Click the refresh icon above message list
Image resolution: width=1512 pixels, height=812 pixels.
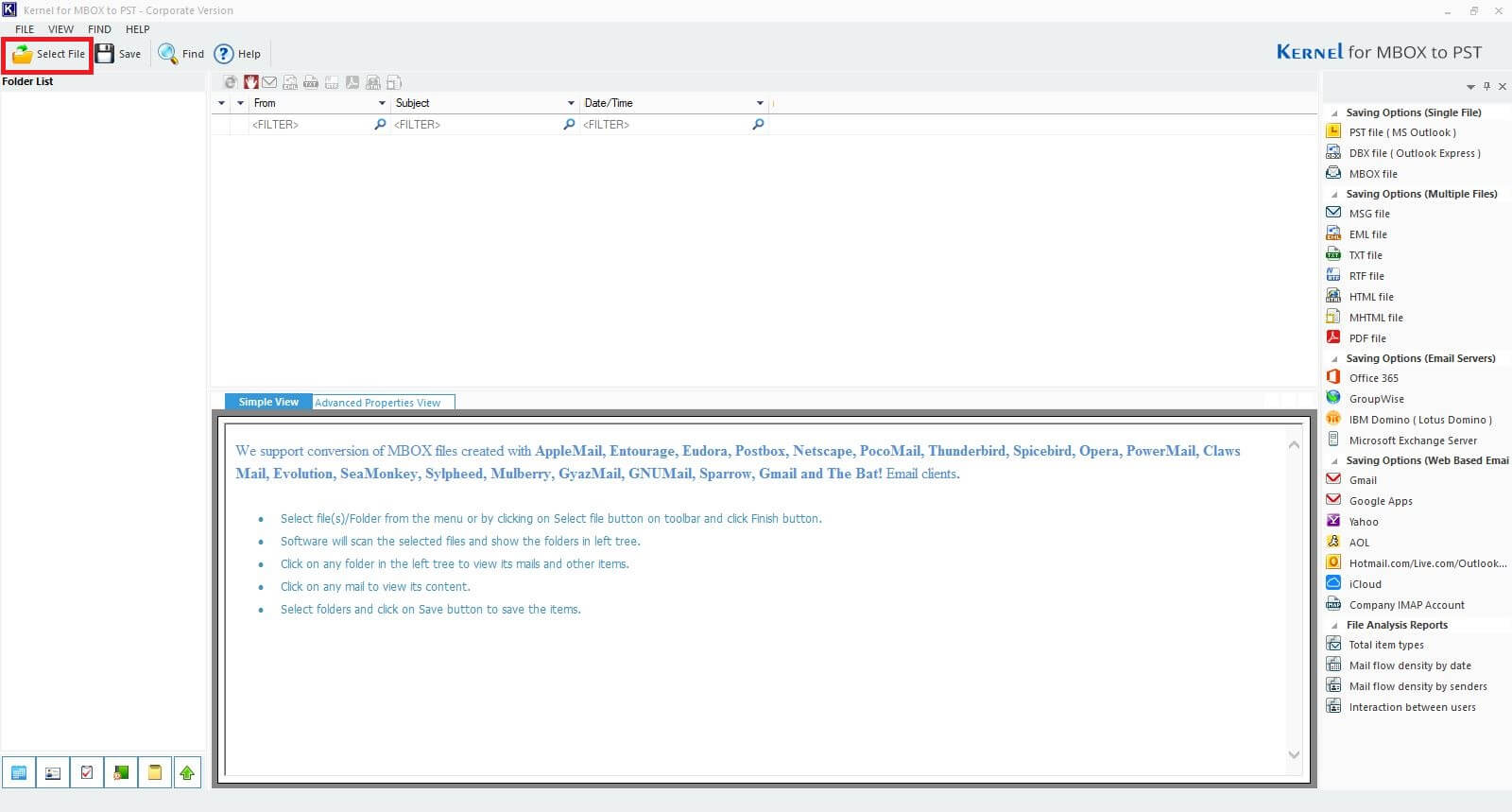coord(230,83)
